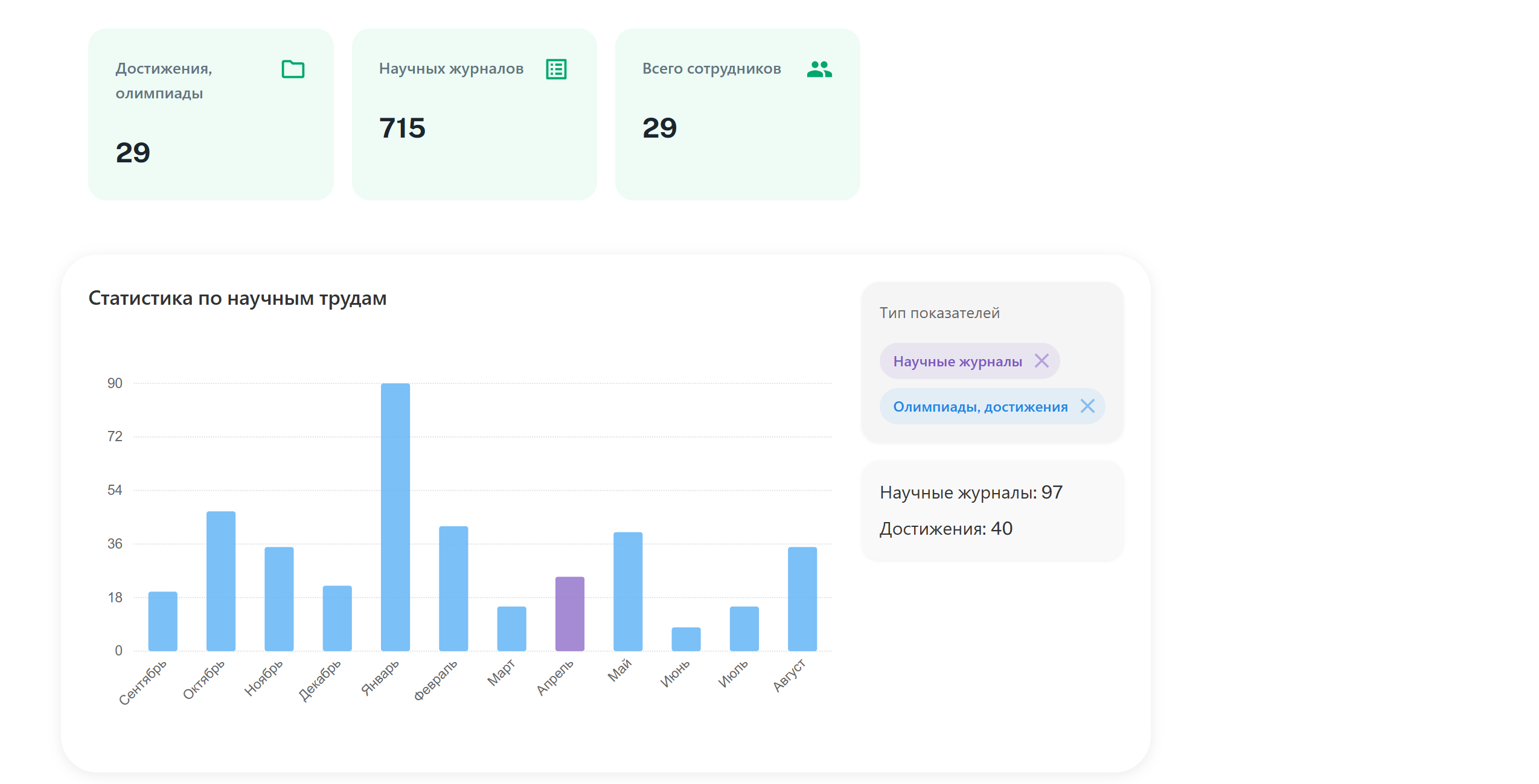Click the short Июнь bar
Screen dimensions: 1539x784
[686, 639]
